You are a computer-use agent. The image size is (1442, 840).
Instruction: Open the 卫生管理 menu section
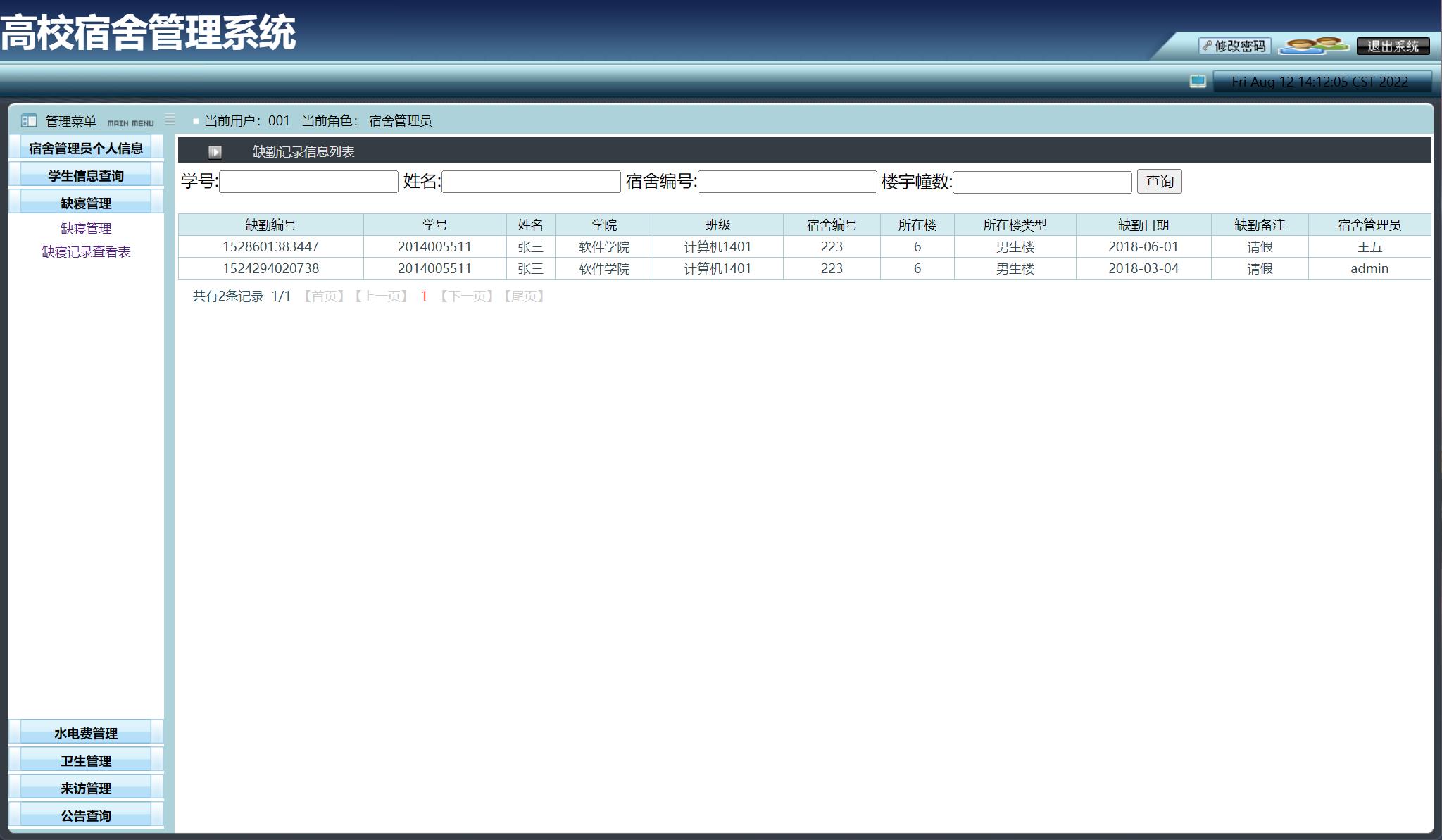pos(86,760)
